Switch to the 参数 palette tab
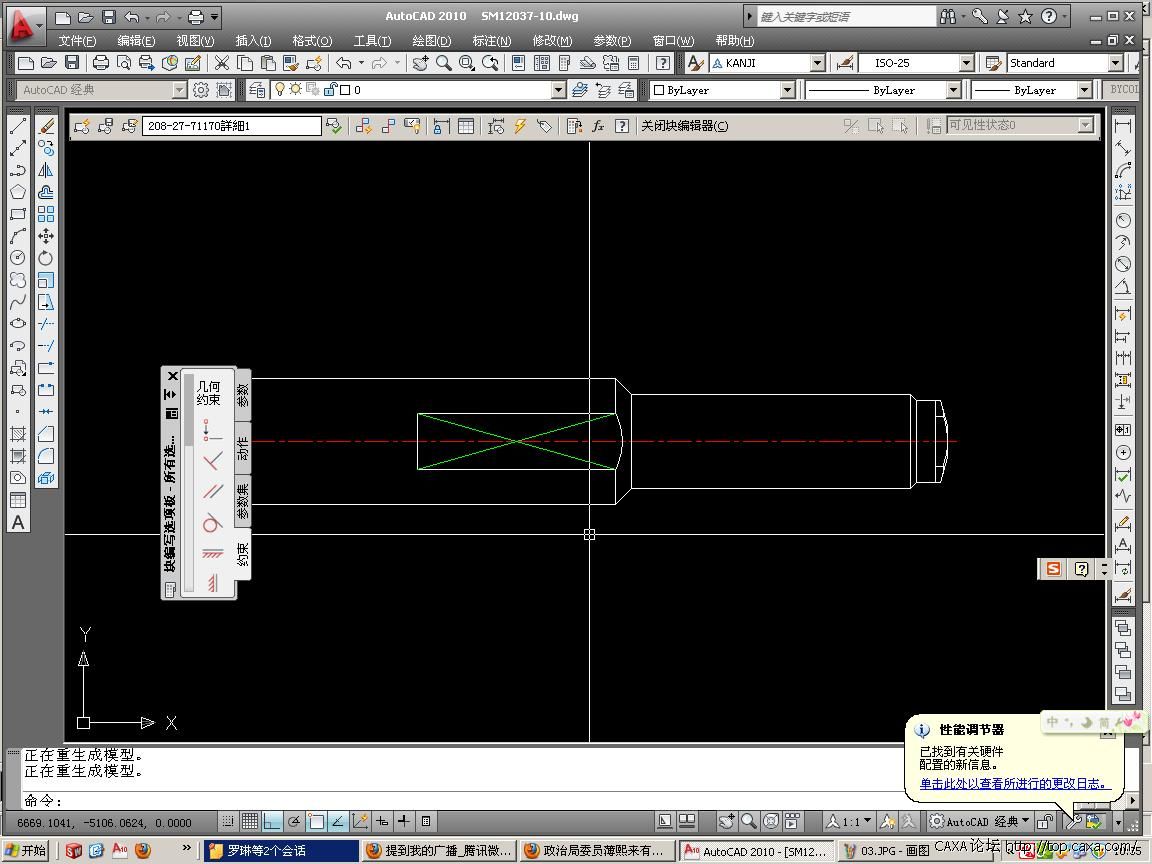Screen dimensions: 1152x864 [x=243, y=393]
